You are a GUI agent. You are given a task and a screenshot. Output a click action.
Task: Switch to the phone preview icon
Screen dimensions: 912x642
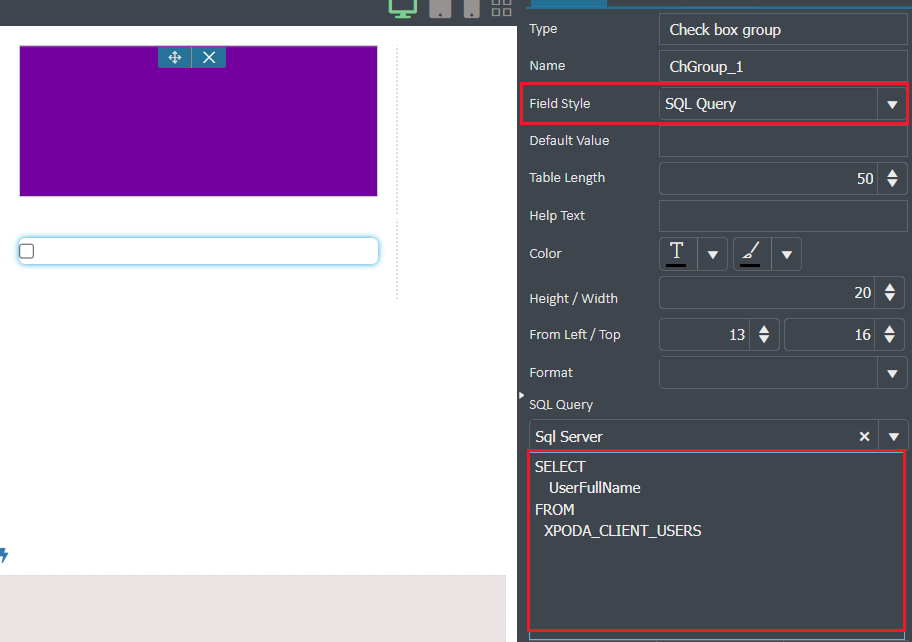[472, 8]
